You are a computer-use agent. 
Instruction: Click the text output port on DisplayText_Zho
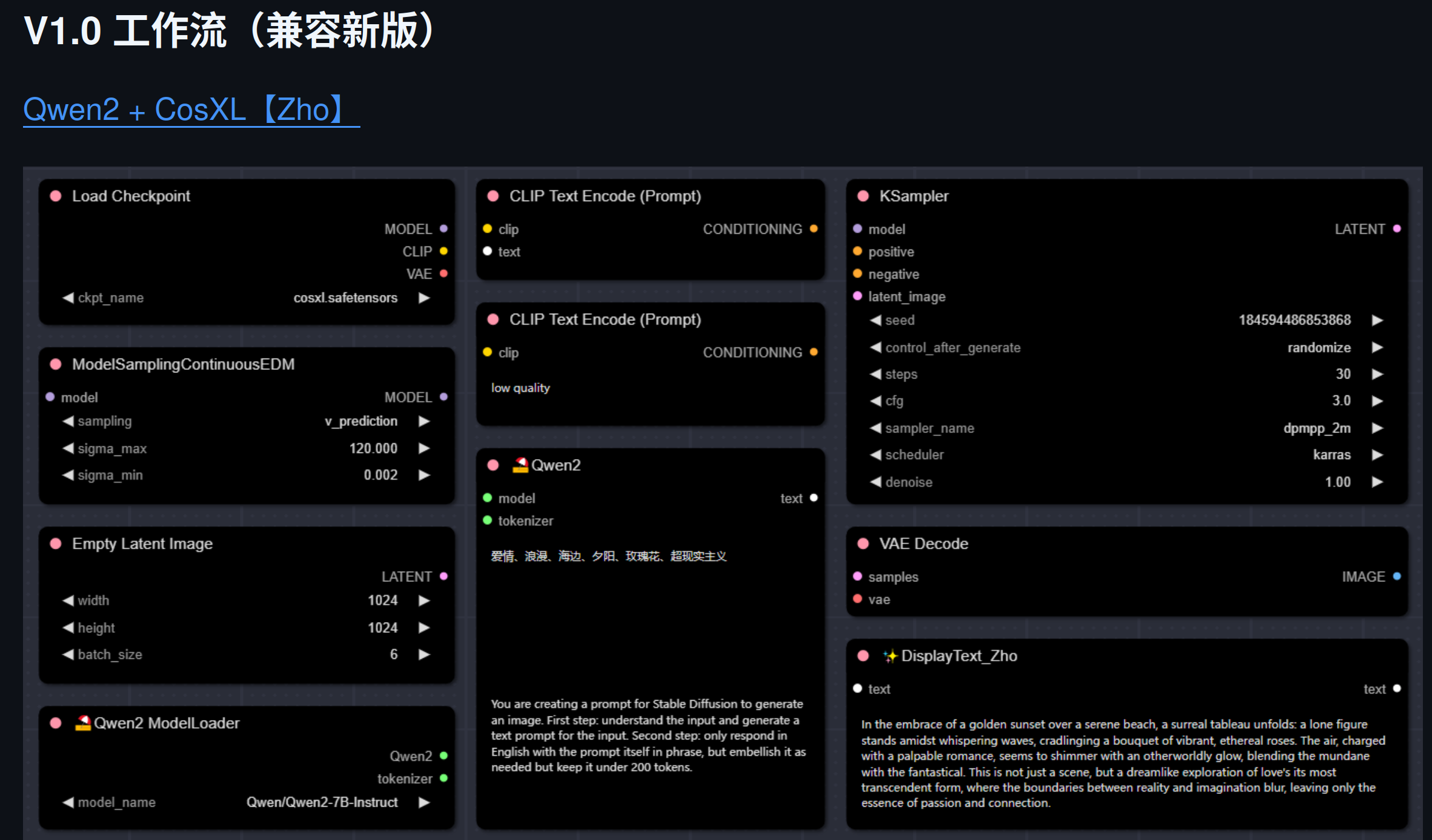1397,689
